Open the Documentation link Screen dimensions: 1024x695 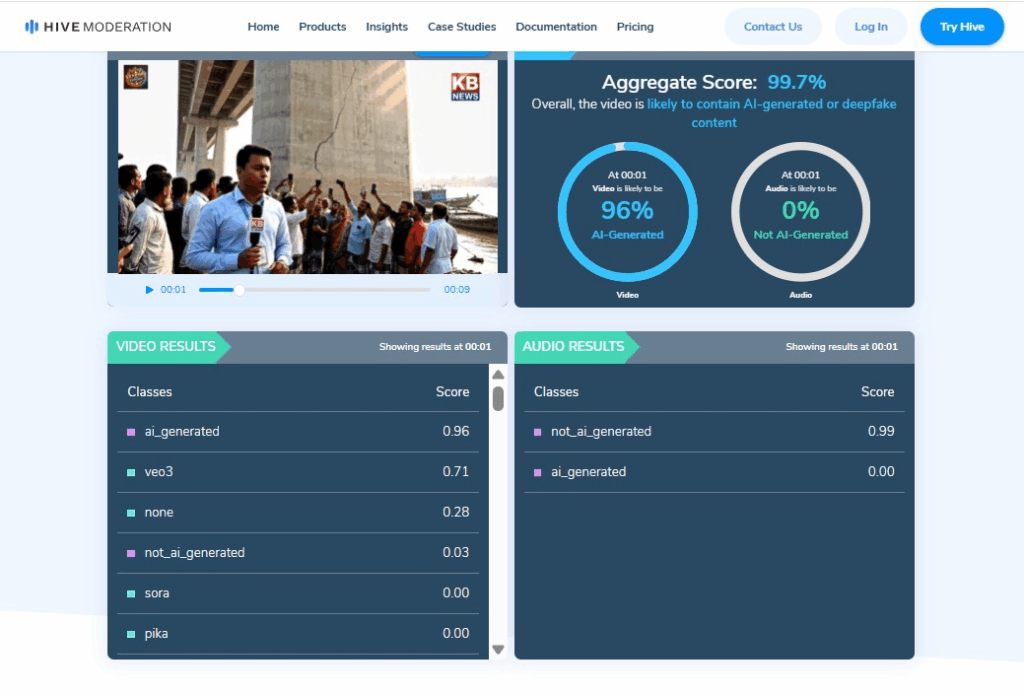click(x=556, y=27)
